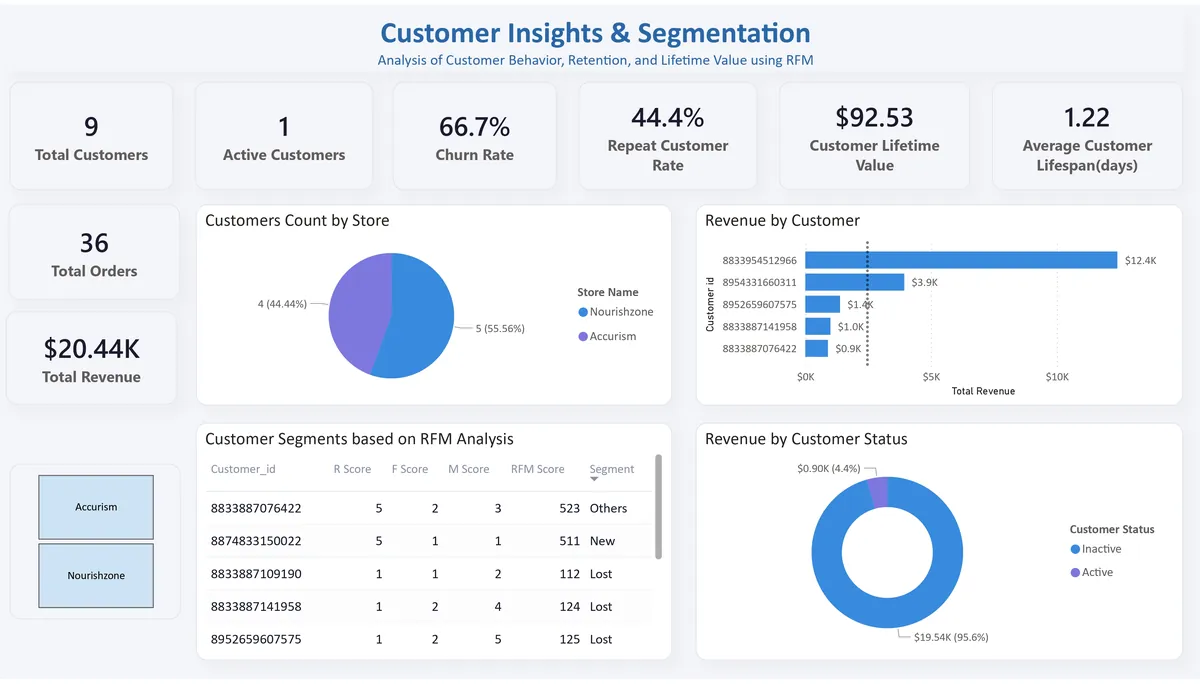Click the '4 (44.44%)' pie label
The image size is (1200, 684).
(x=282, y=304)
